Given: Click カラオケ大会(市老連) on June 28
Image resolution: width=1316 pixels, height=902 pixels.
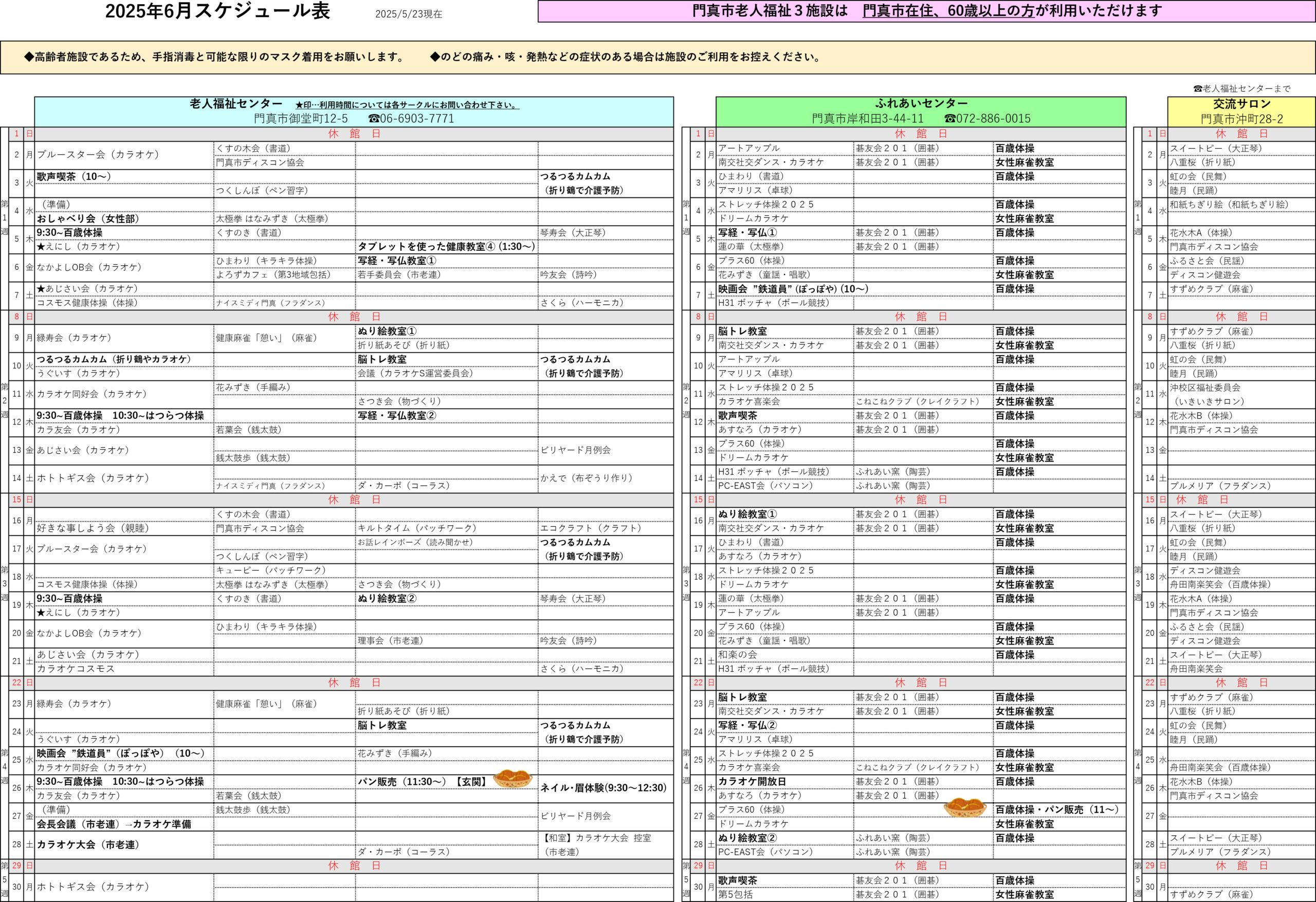Looking at the screenshot, I should (87, 845).
